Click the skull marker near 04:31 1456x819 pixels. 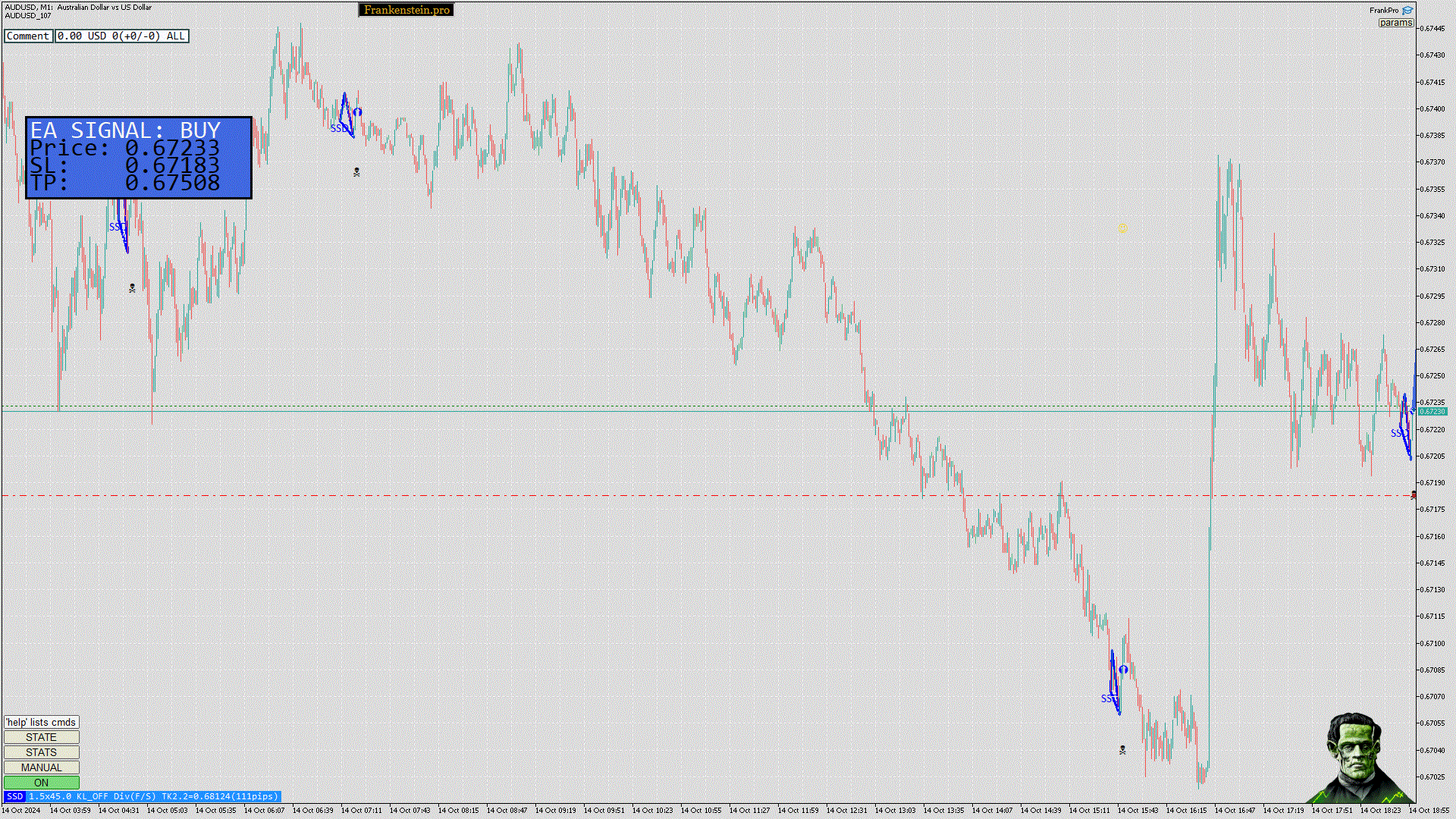(x=132, y=288)
